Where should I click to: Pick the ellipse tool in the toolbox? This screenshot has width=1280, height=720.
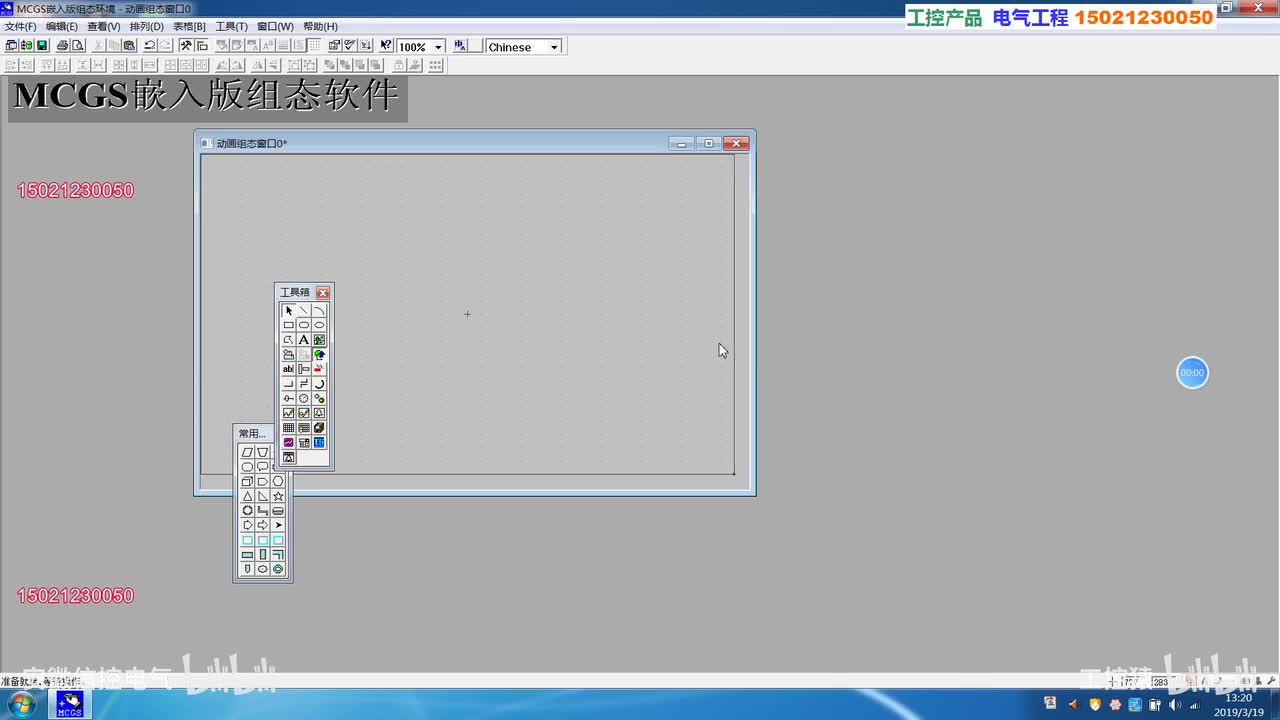(319, 325)
